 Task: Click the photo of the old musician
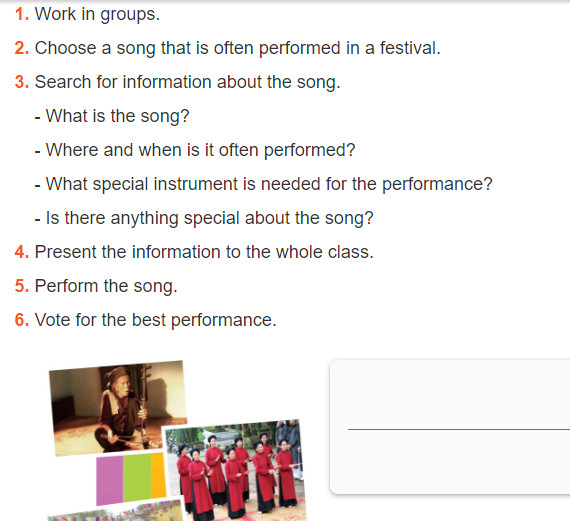[x=118, y=408]
